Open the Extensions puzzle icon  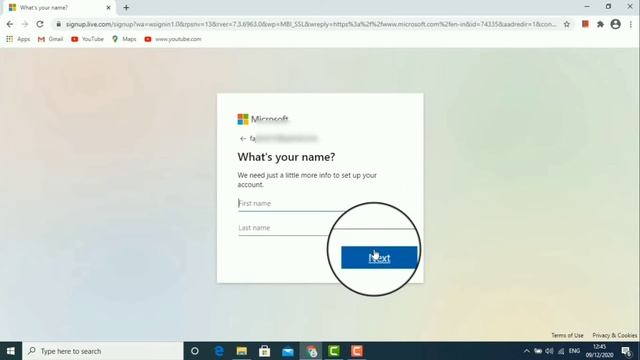click(600, 24)
